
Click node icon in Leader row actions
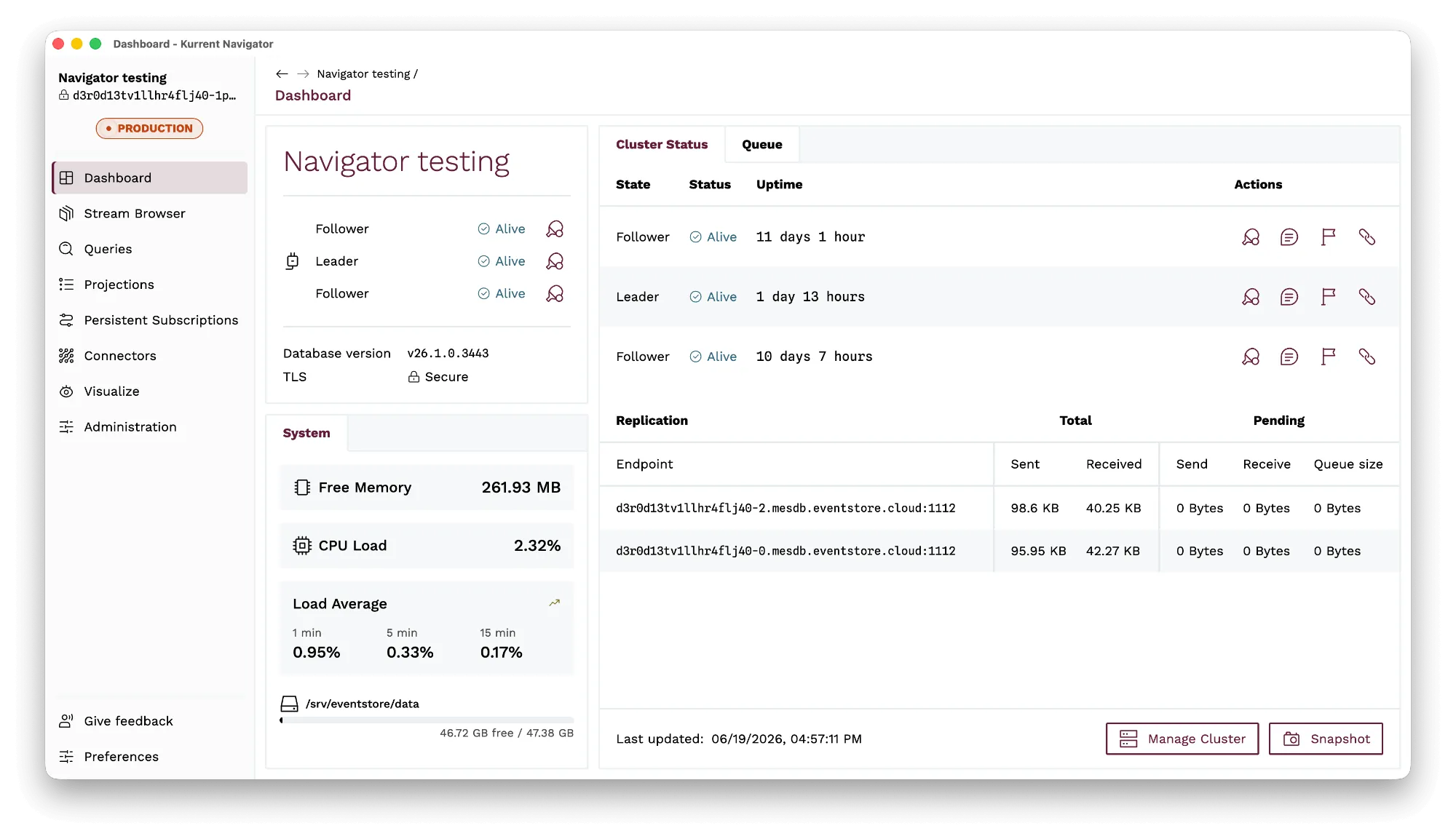[x=1251, y=297]
